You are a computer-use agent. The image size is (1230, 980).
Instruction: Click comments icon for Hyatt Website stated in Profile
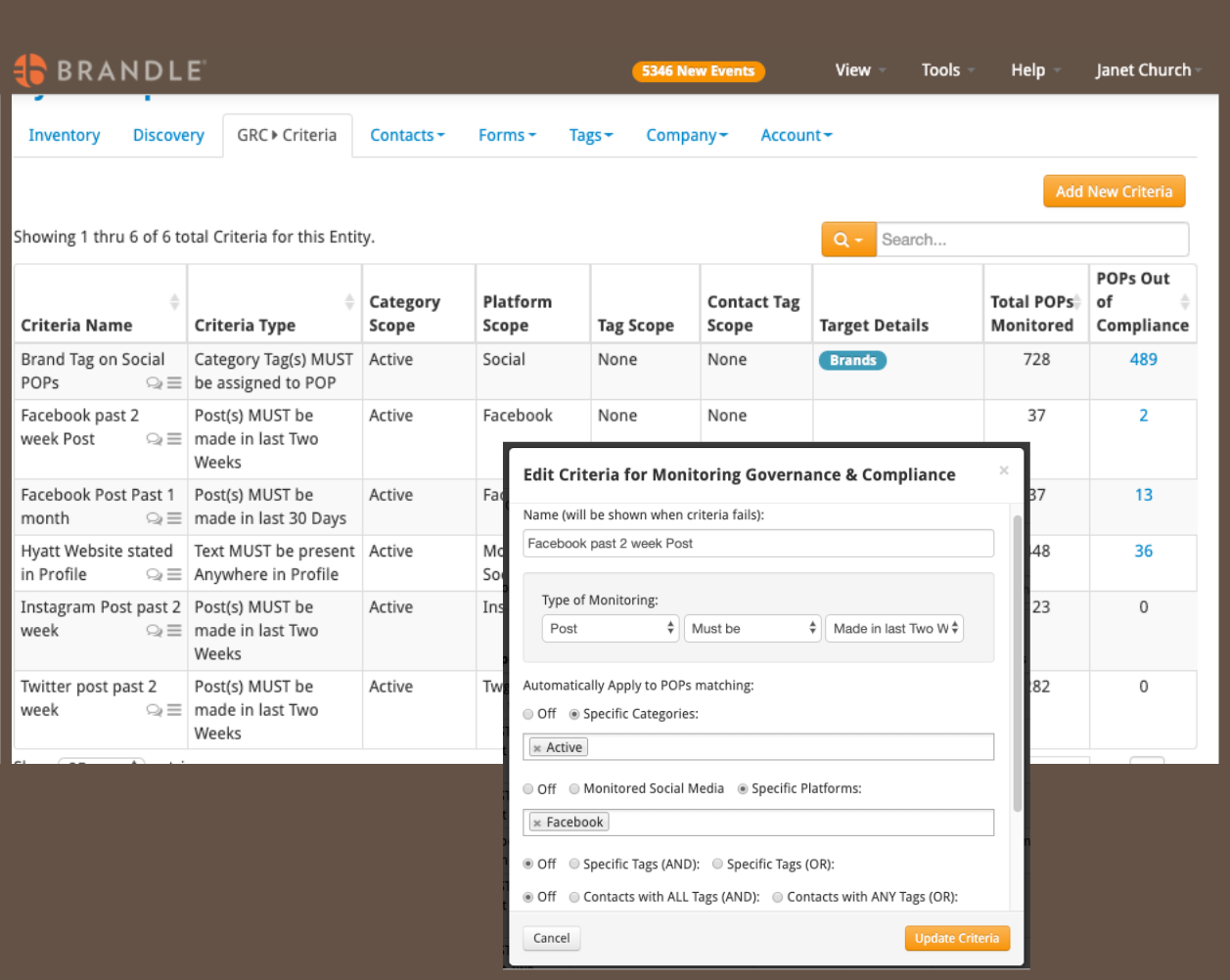(x=154, y=575)
